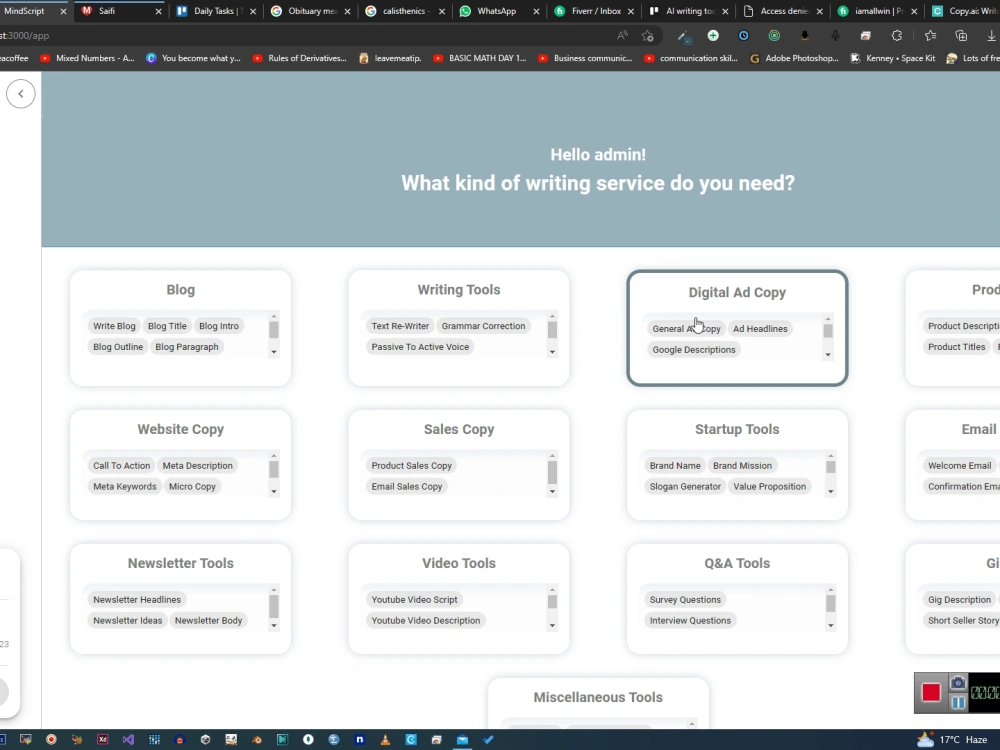This screenshot has width=1000, height=750.
Task: Click up arrow in Startup Tools list
Action: pos(830,456)
